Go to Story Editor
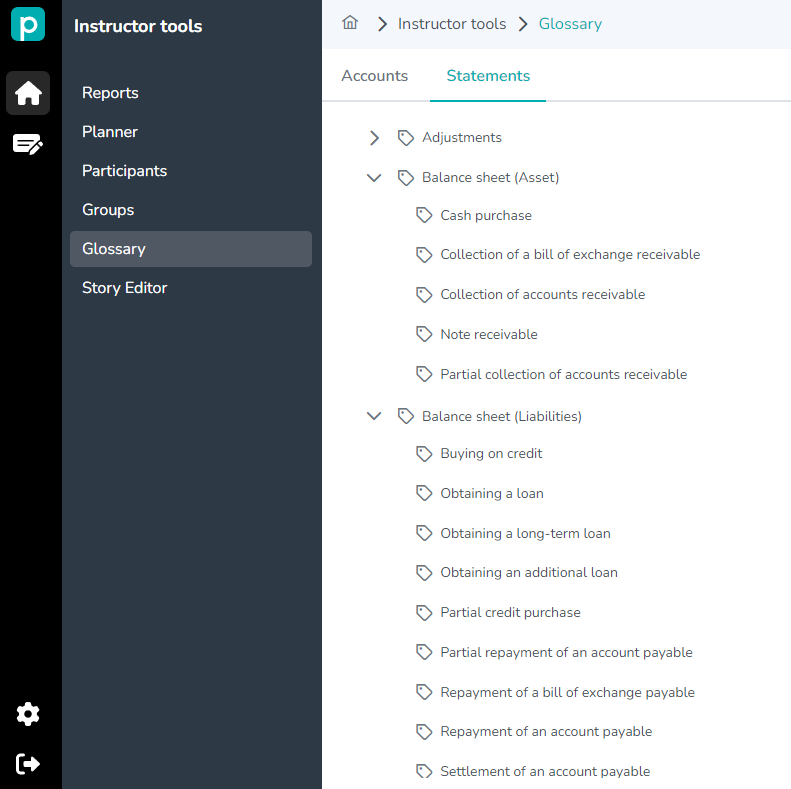This screenshot has width=791, height=789. pos(125,288)
